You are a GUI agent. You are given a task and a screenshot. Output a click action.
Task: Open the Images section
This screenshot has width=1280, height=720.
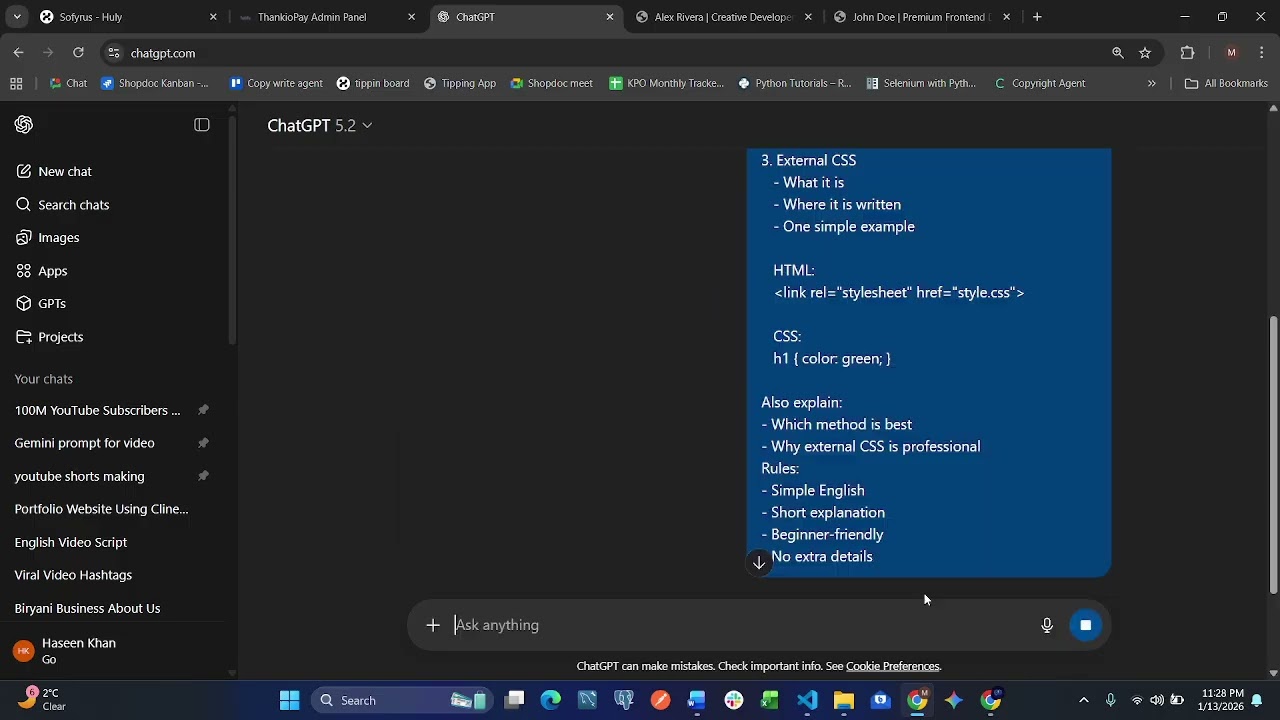point(58,238)
